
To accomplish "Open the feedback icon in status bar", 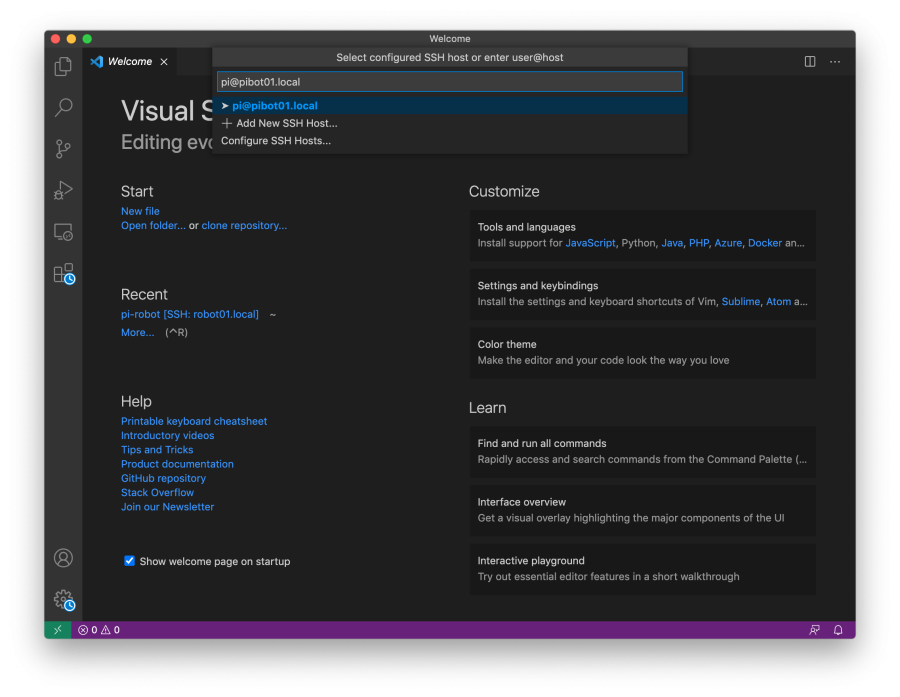I will click(814, 630).
